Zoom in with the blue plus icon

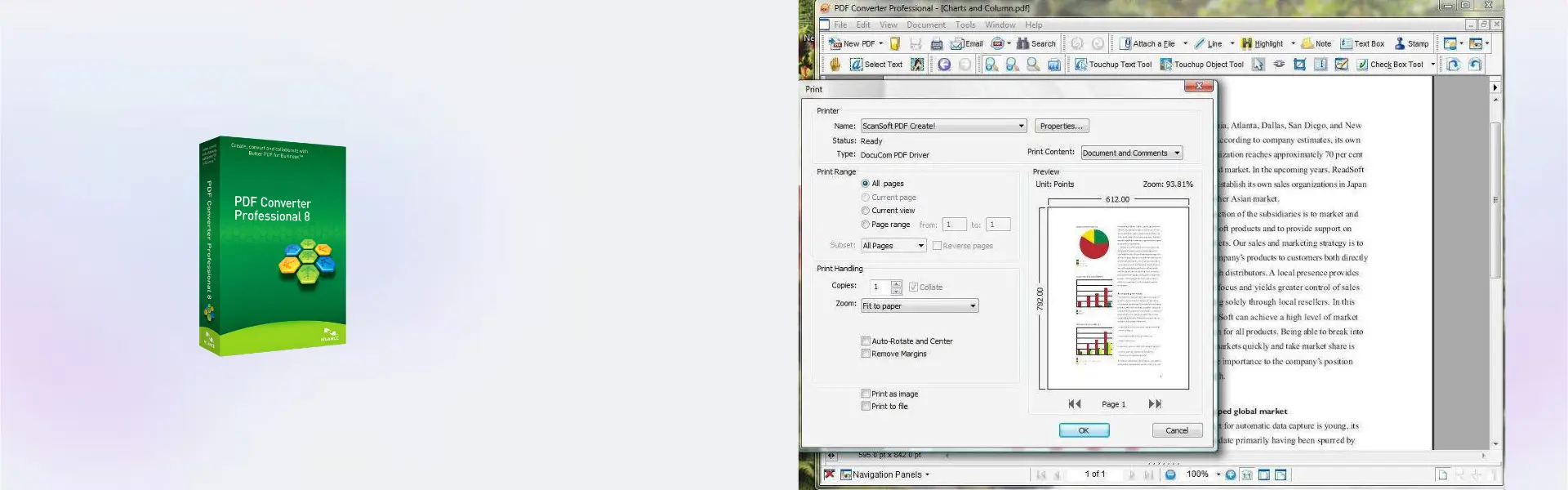pyautogui.click(x=1231, y=474)
